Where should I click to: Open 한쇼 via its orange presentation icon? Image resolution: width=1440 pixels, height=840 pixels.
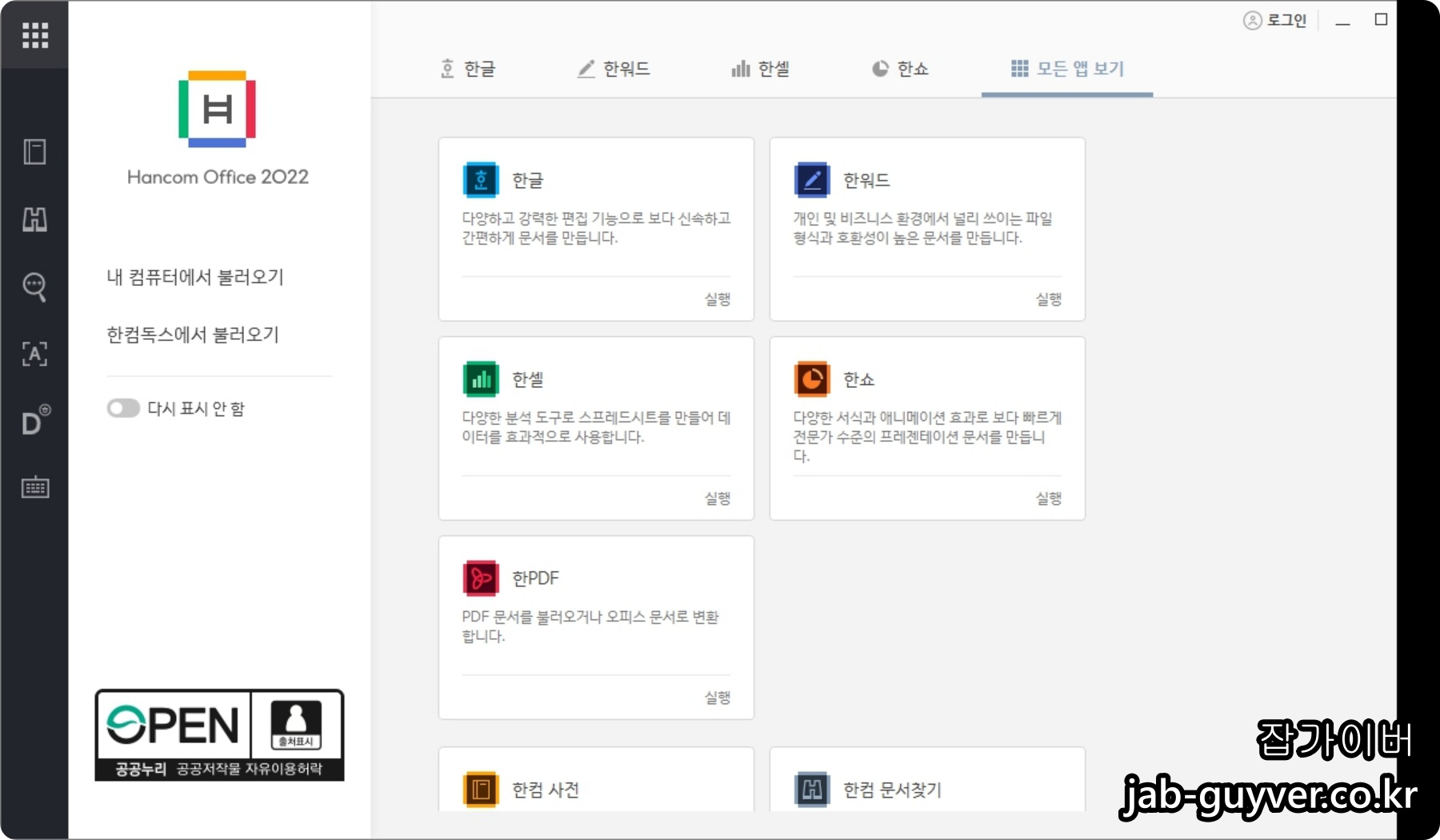[811, 379]
